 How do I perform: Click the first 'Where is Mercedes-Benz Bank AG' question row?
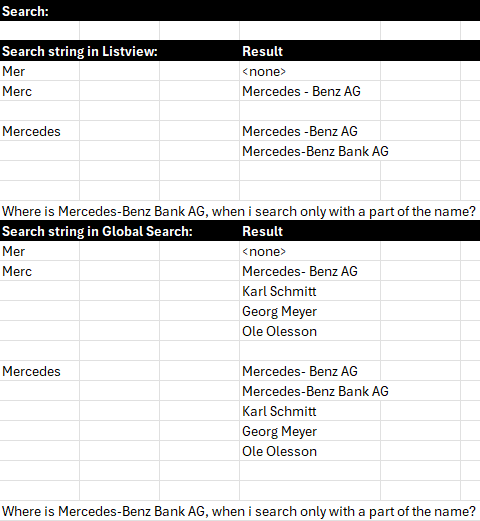[x=239, y=211]
